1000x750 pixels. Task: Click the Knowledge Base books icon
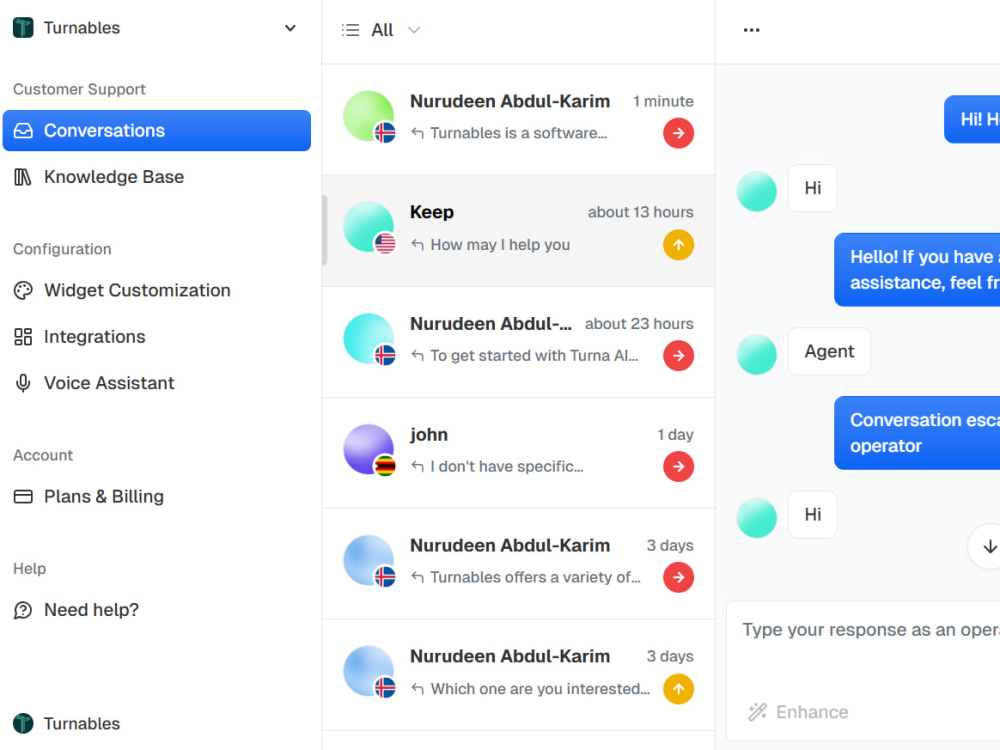(x=23, y=177)
